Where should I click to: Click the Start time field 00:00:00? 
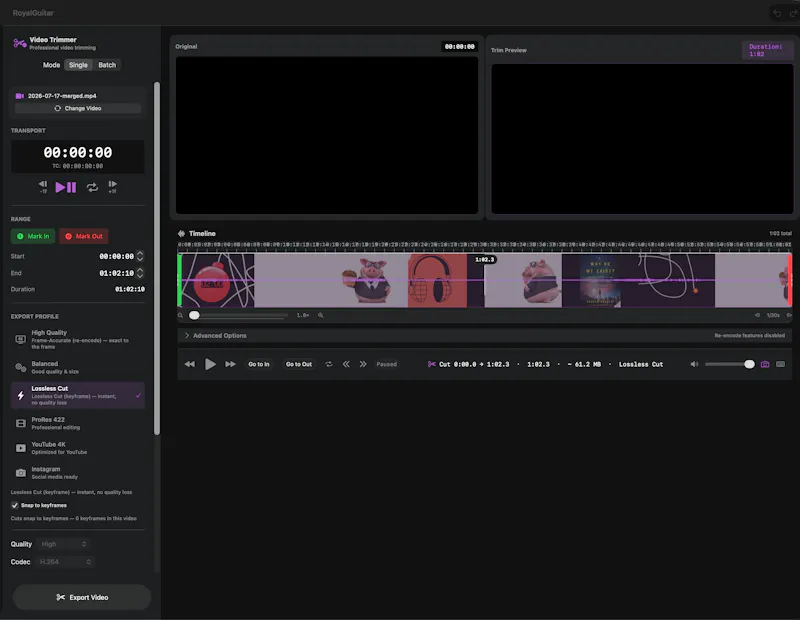pos(116,256)
